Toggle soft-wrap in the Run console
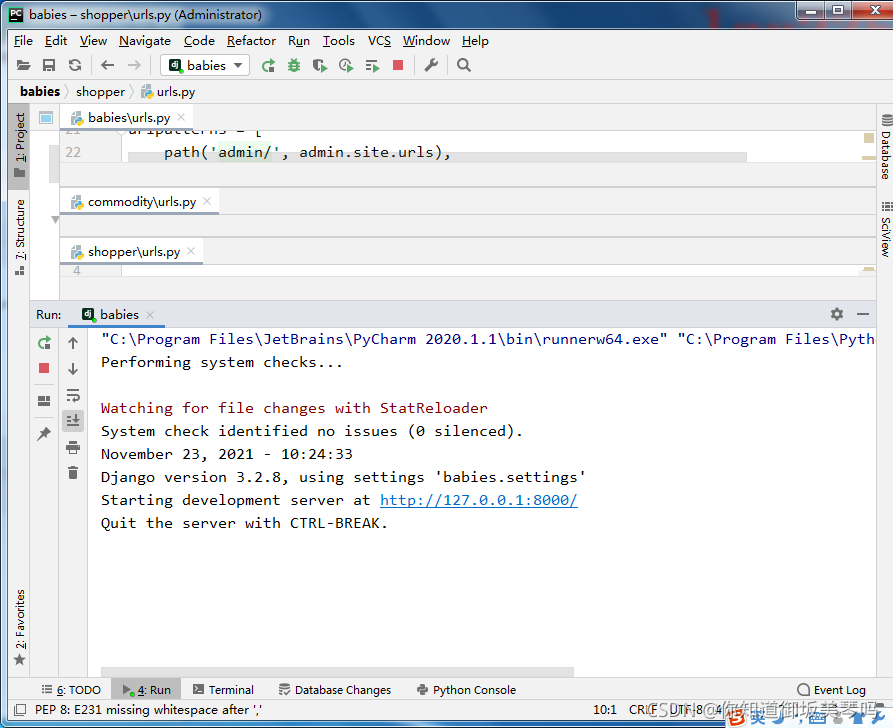 click(x=73, y=396)
